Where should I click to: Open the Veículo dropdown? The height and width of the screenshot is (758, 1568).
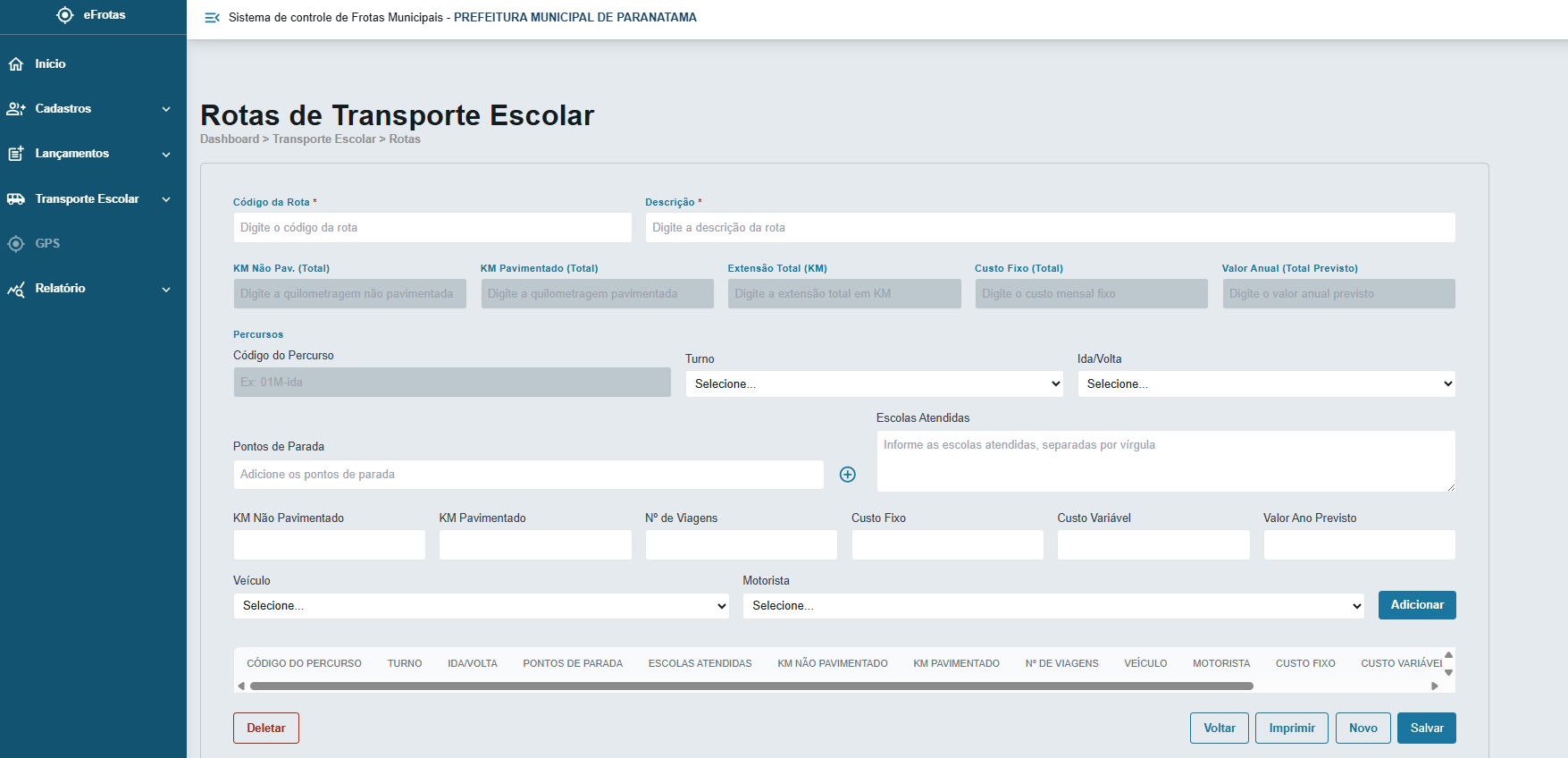tap(481, 606)
